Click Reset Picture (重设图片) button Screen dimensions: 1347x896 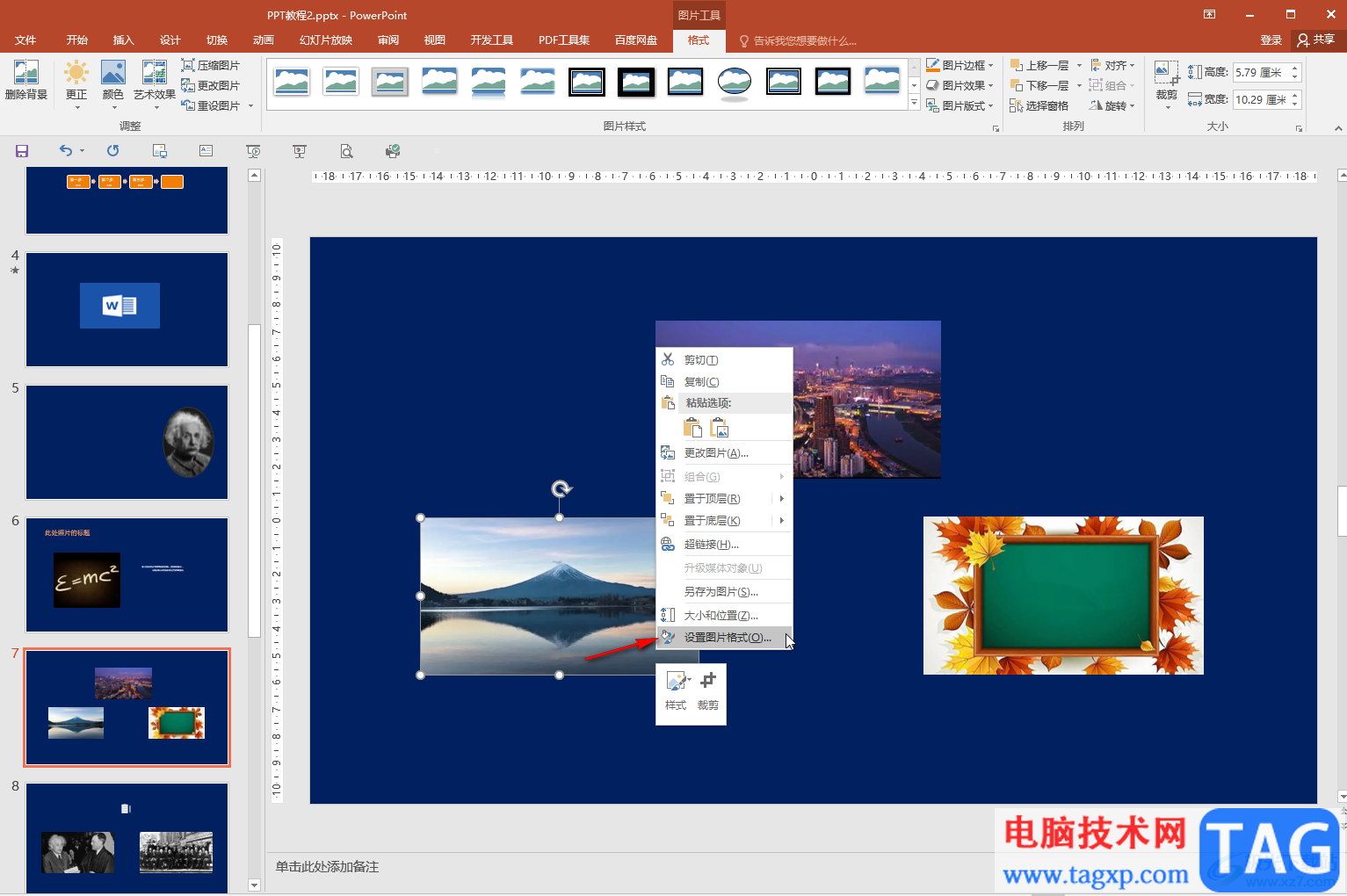pos(211,105)
